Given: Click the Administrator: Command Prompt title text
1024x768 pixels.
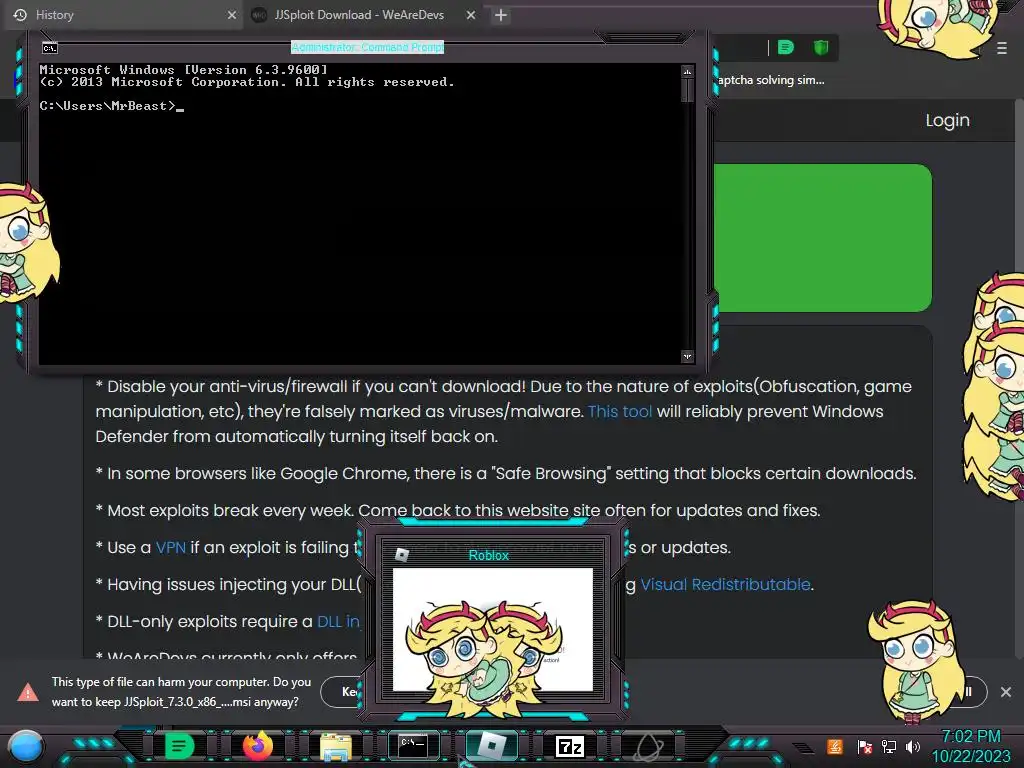Looking at the screenshot, I should (x=367, y=47).
